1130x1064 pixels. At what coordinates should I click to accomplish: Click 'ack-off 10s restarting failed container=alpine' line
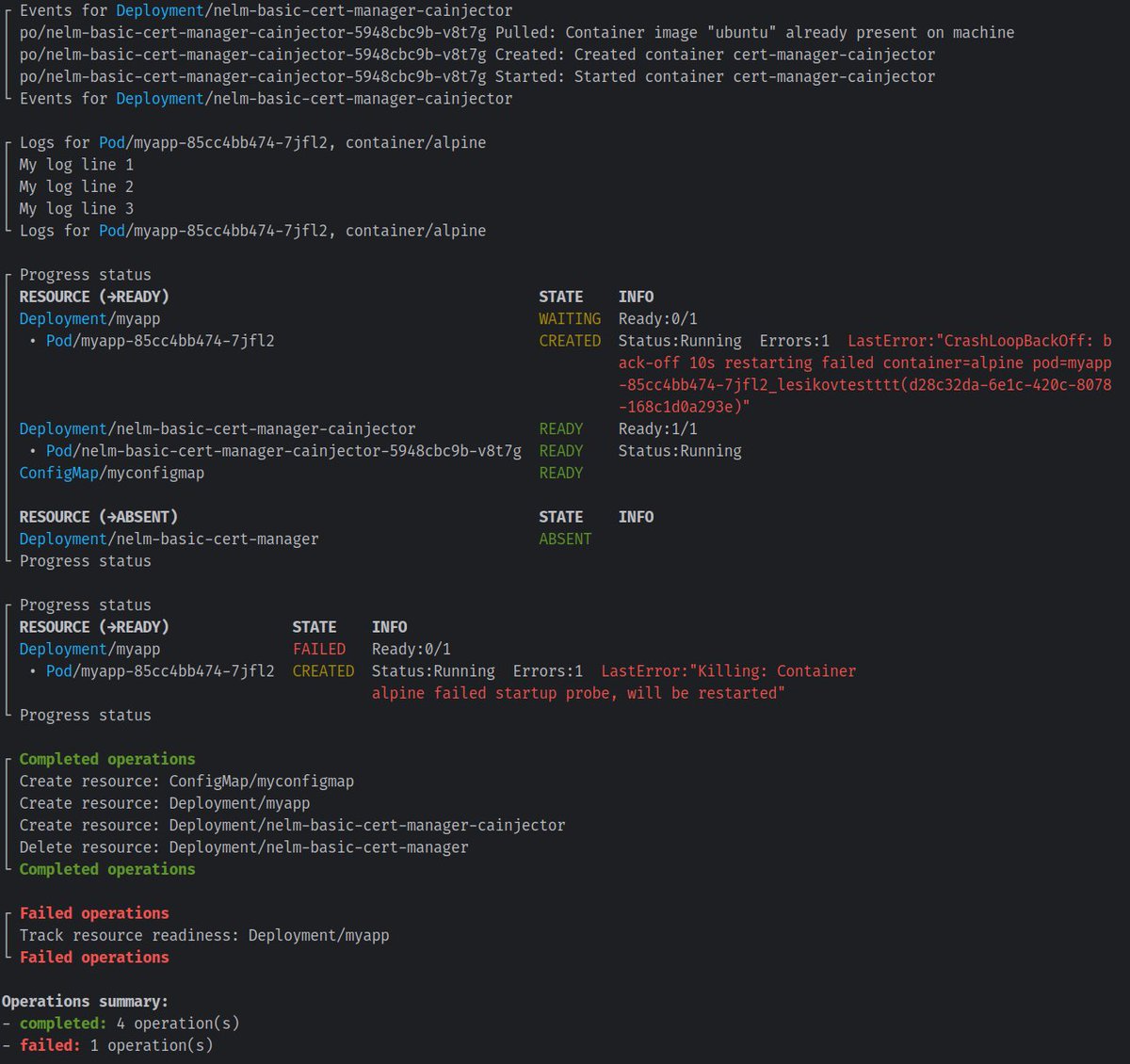[864, 363]
